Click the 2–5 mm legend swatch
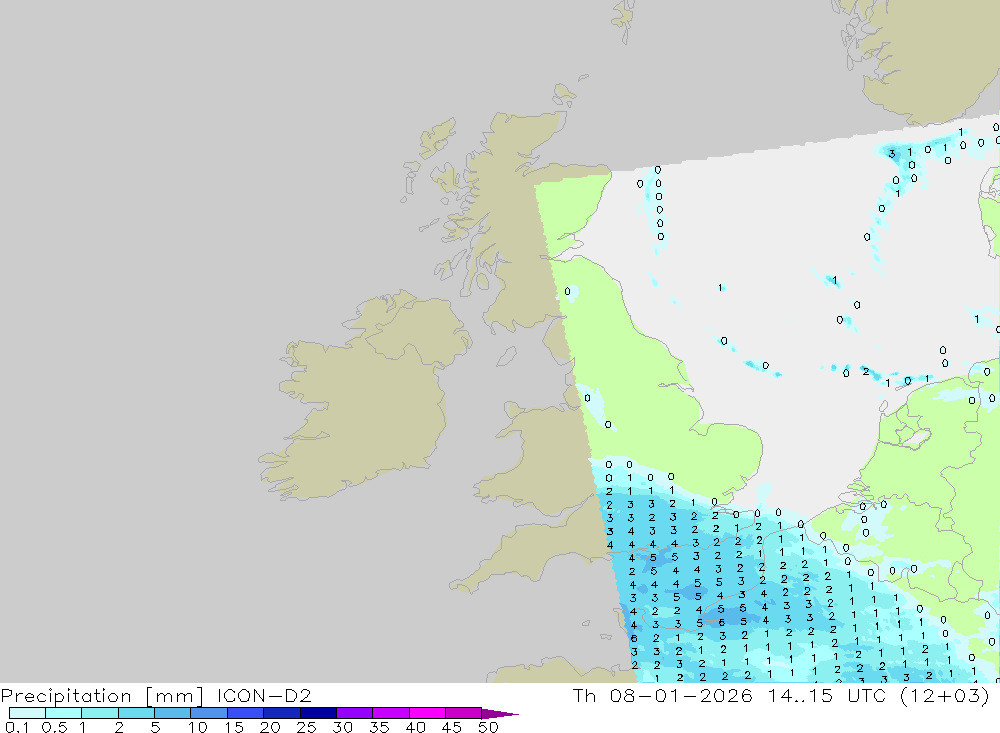 136,713
